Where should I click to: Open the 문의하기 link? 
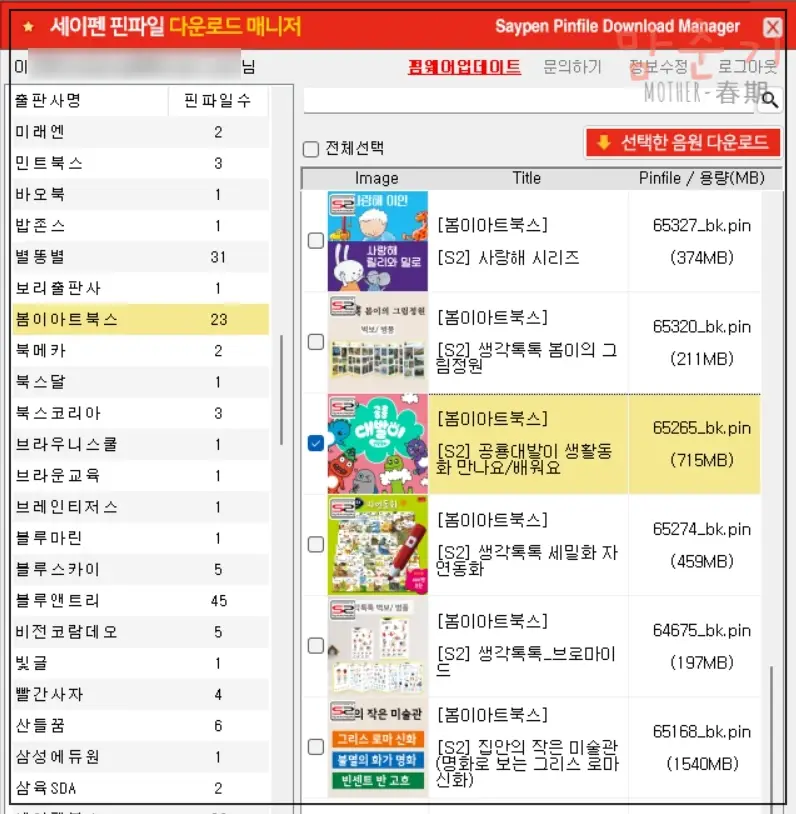pos(572,67)
